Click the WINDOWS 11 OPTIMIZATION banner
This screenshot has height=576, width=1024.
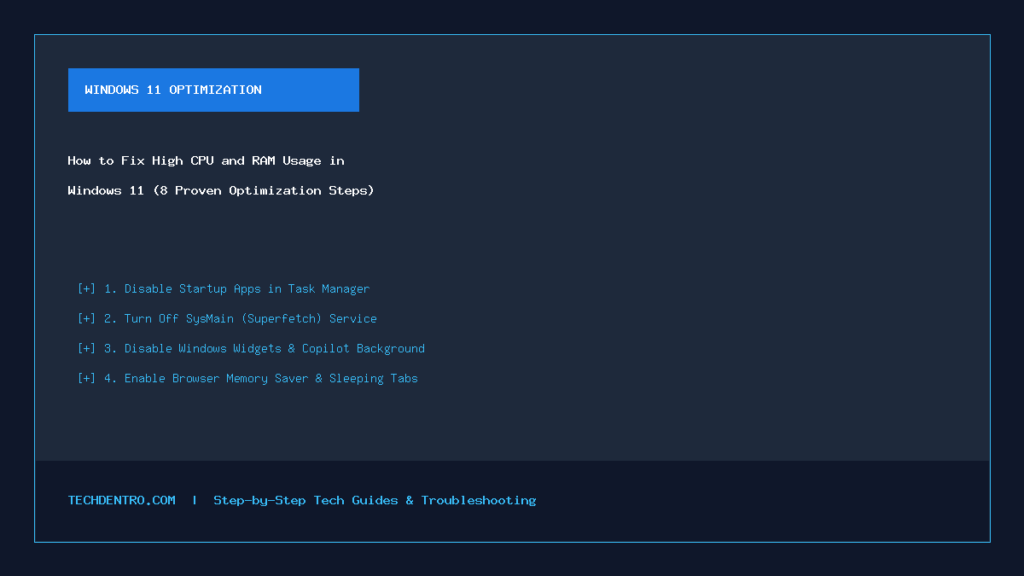(214, 90)
